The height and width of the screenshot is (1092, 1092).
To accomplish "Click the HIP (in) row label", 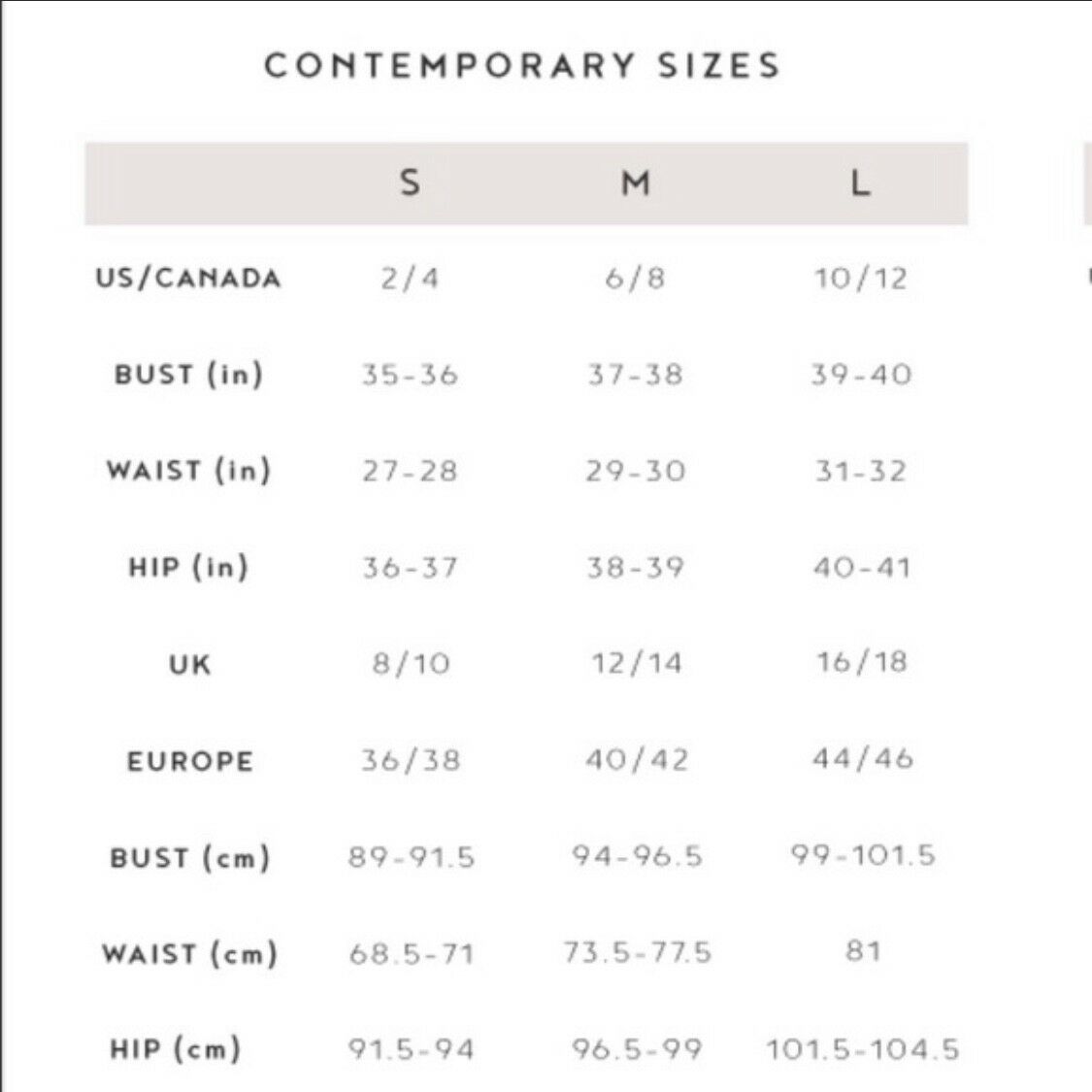I will [x=188, y=567].
